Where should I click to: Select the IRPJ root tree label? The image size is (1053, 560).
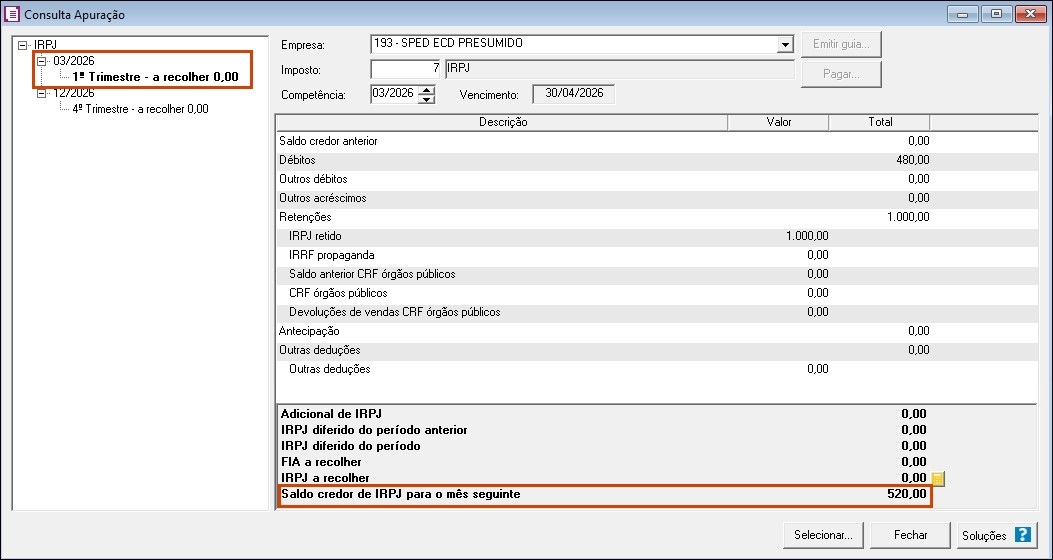tap(46, 46)
